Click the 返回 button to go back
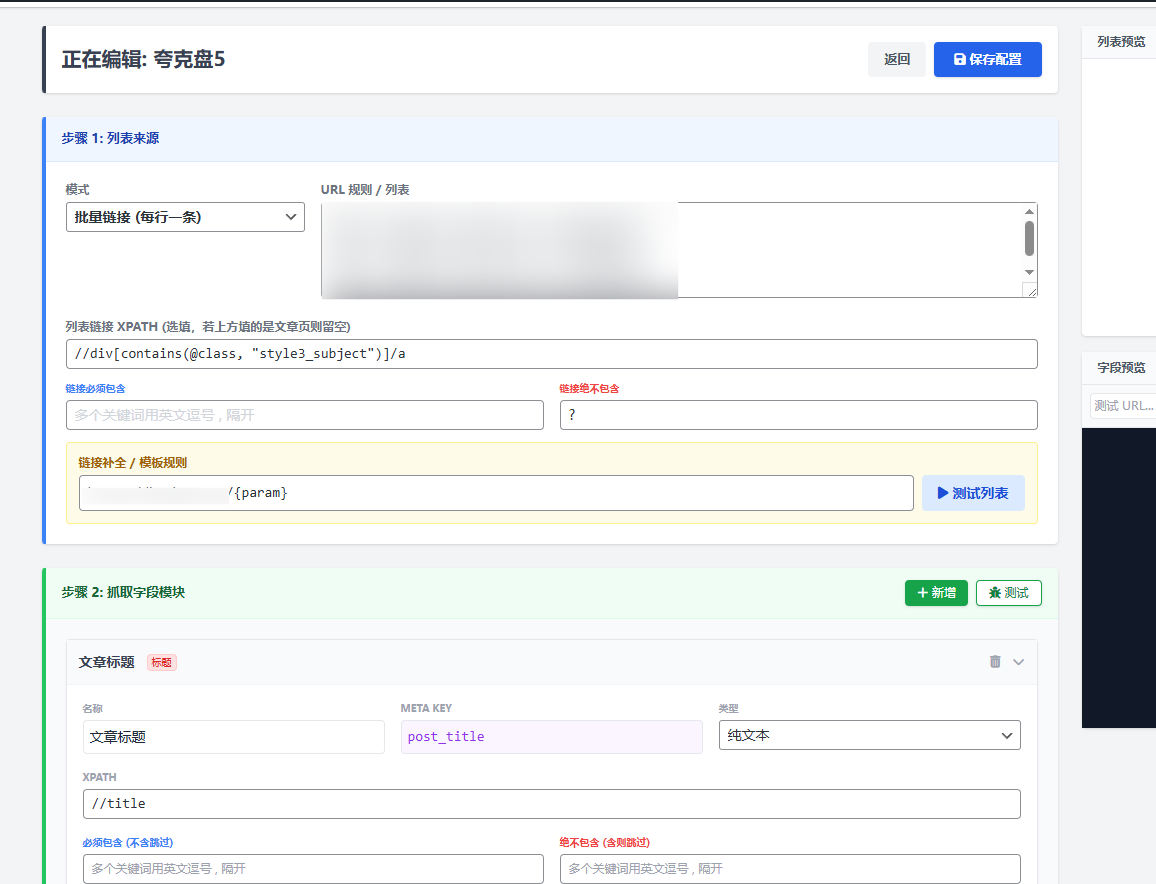The width and height of the screenshot is (1156, 884). click(897, 59)
